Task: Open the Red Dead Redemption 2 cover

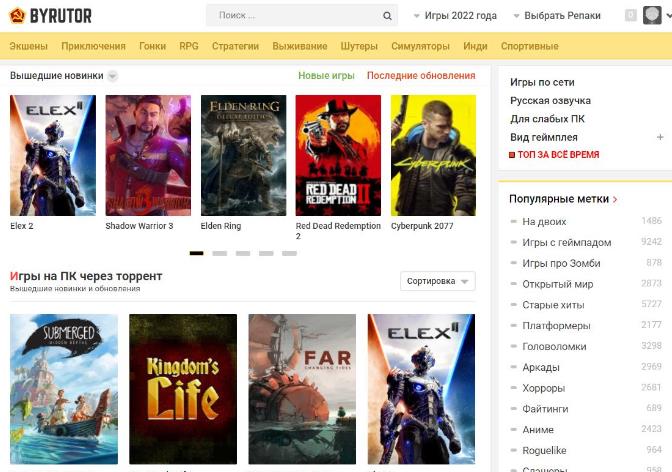Action: click(x=338, y=155)
